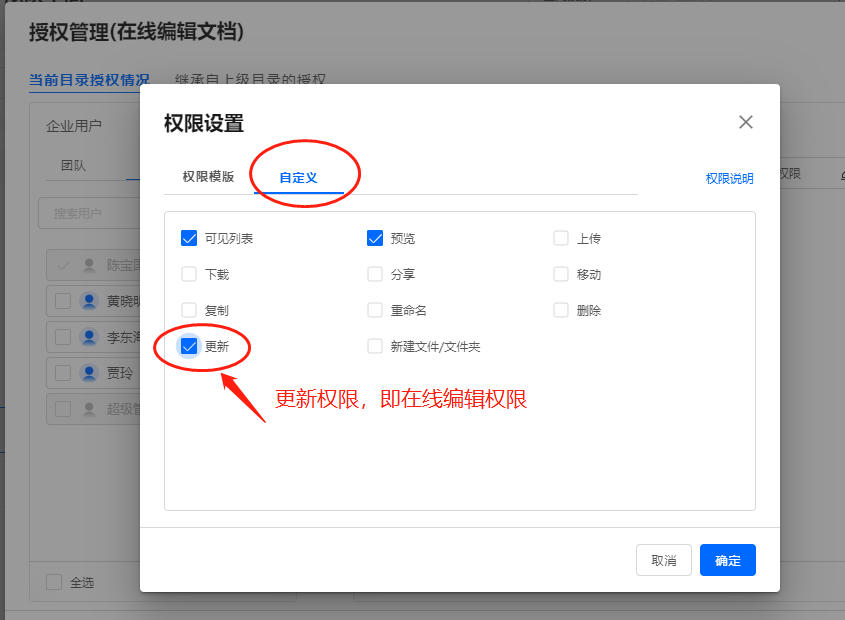Enable the 上传 permission checkbox

coord(561,238)
